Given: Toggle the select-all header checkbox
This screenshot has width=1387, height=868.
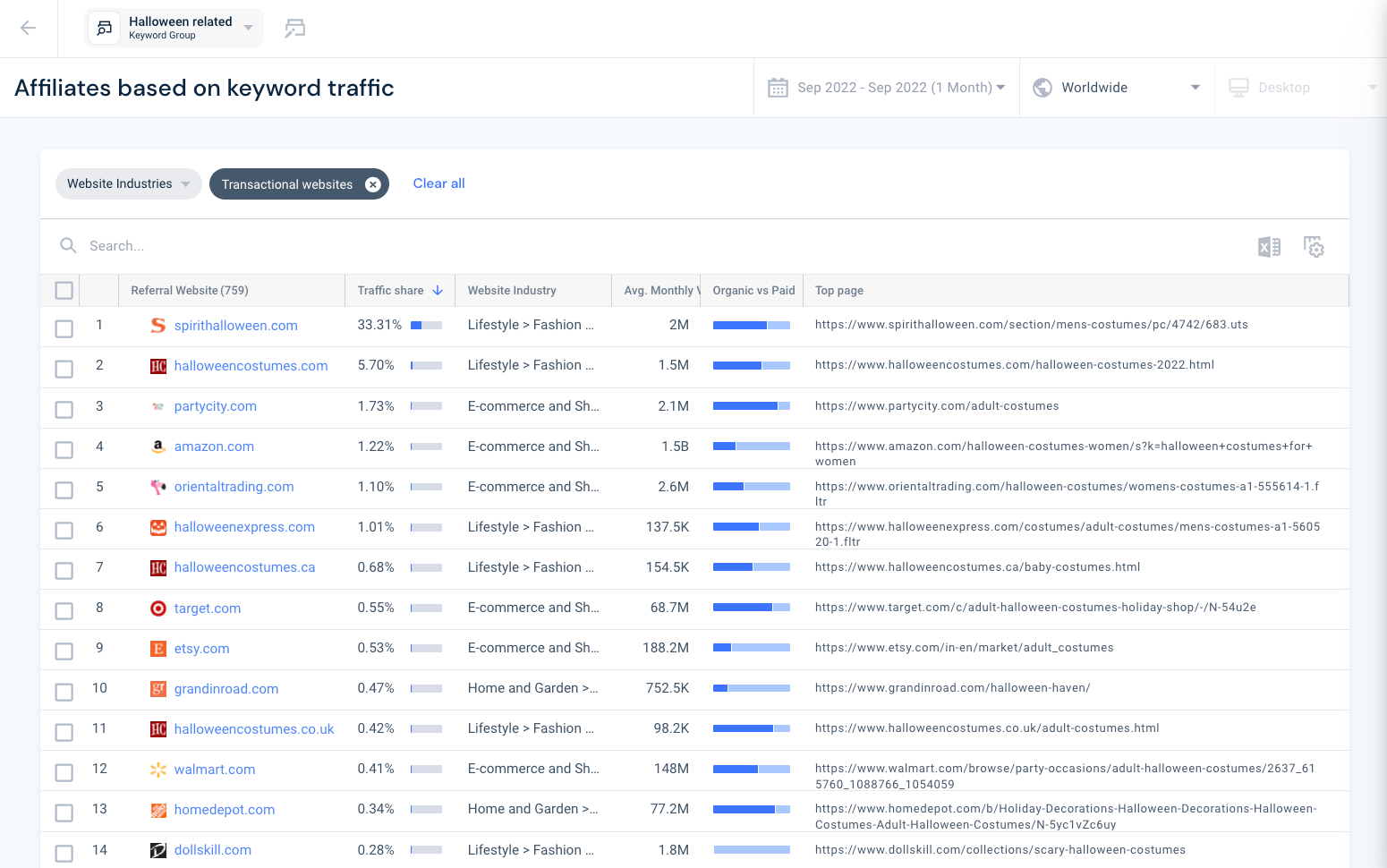Looking at the screenshot, I should 64,290.
